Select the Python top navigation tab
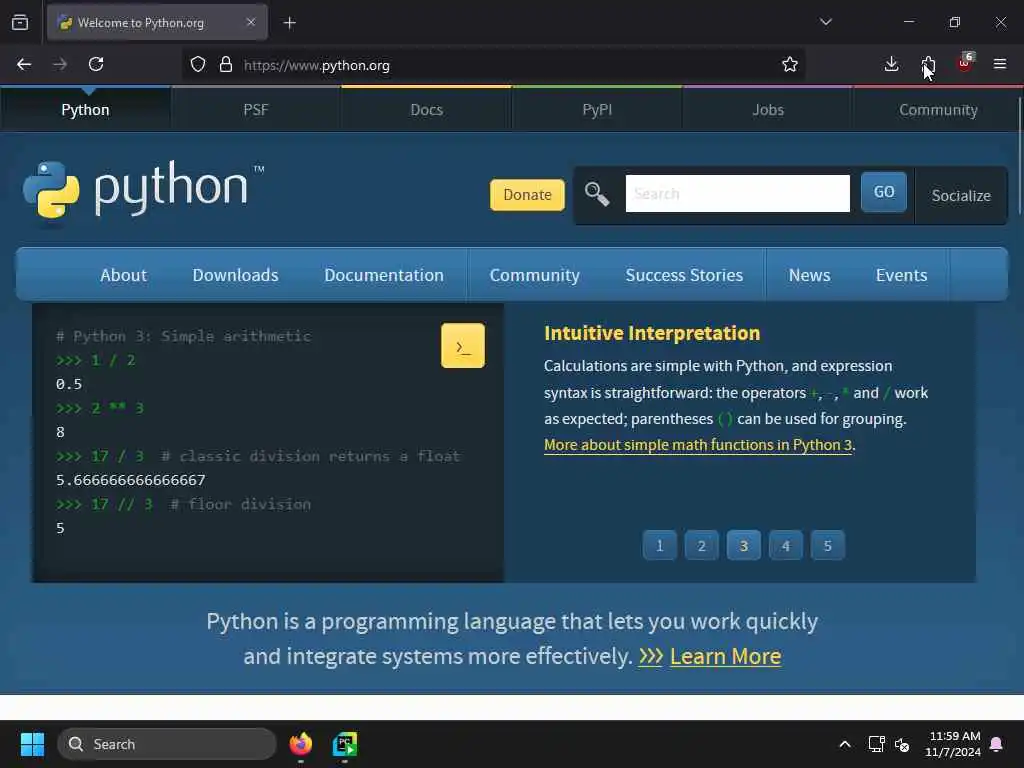Image resolution: width=1024 pixels, height=768 pixels. point(85,110)
